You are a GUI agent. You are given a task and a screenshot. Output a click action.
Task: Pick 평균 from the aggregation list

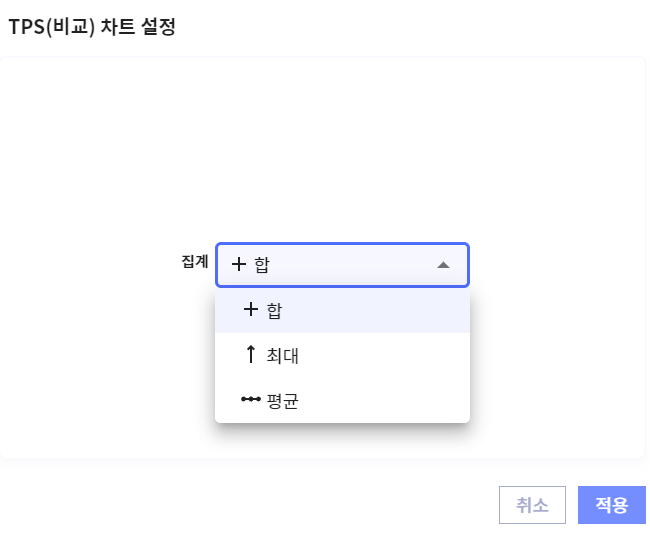pyautogui.click(x=283, y=401)
